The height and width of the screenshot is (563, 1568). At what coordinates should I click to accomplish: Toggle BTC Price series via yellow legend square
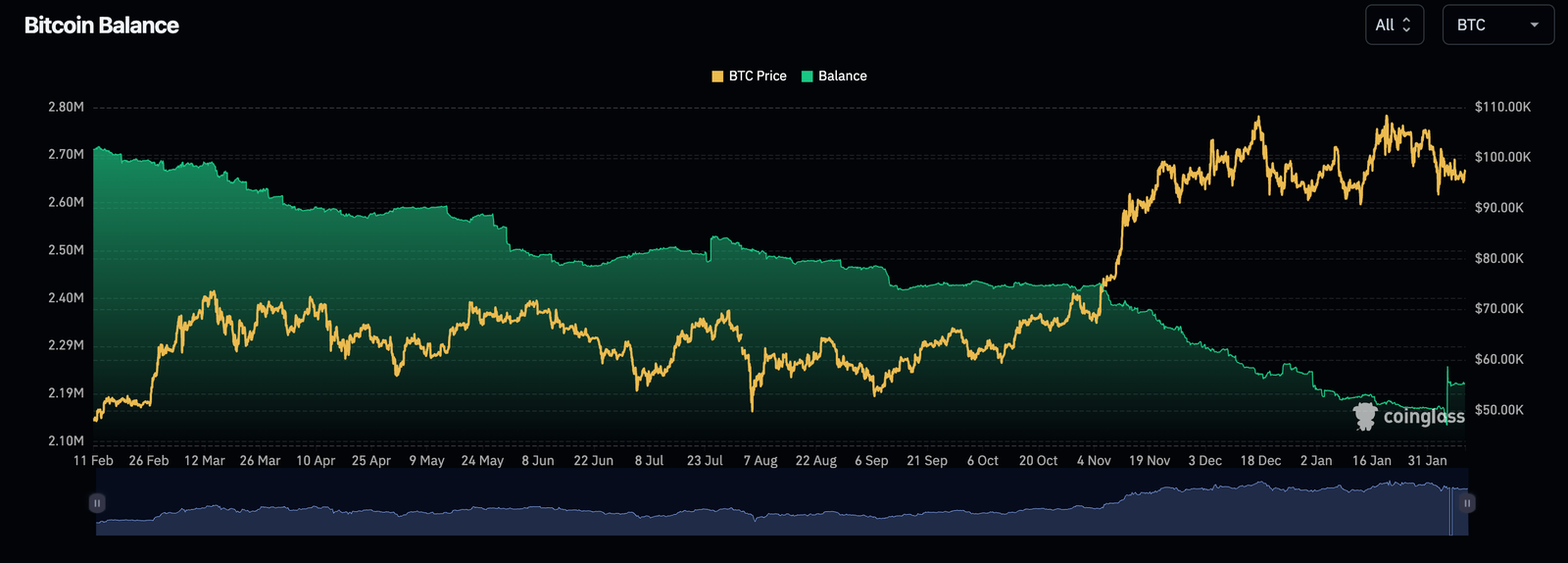(x=717, y=77)
